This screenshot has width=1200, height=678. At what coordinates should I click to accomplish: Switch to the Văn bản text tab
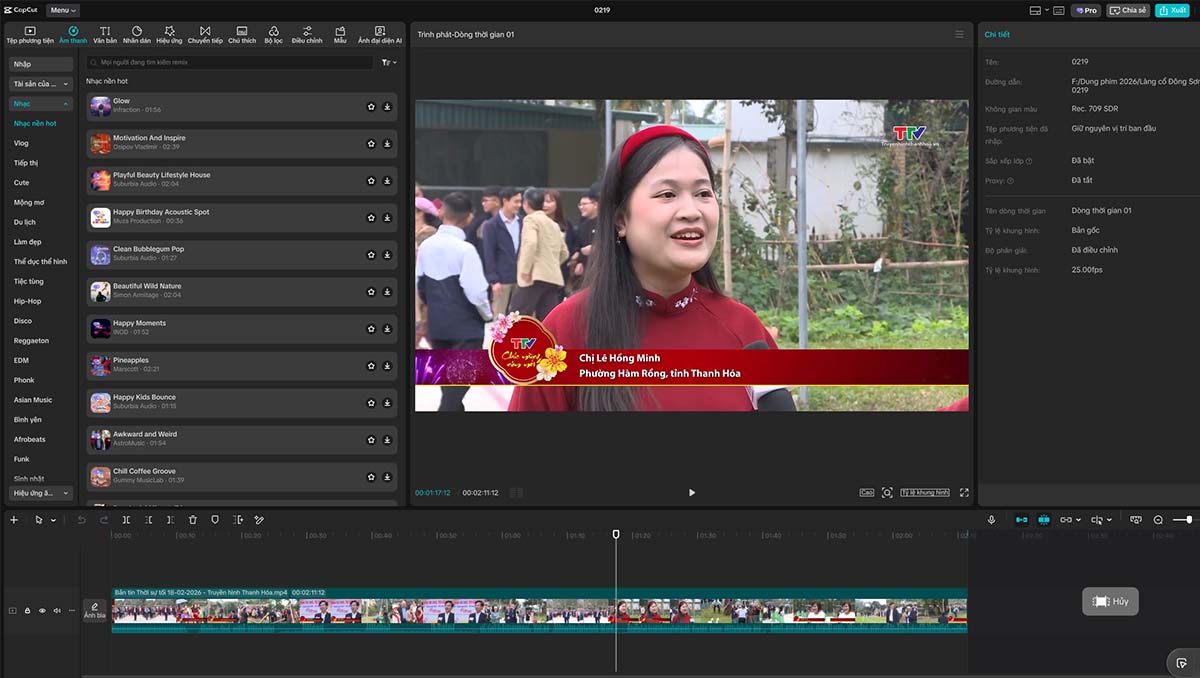point(105,35)
